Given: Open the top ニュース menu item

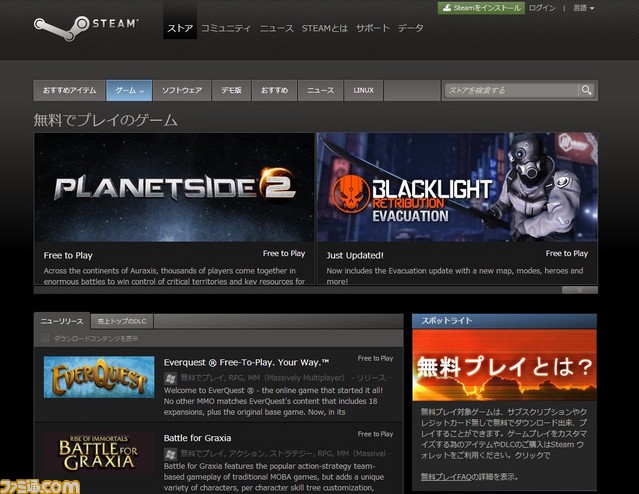Looking at the screenshot, I should coord(277,28).
